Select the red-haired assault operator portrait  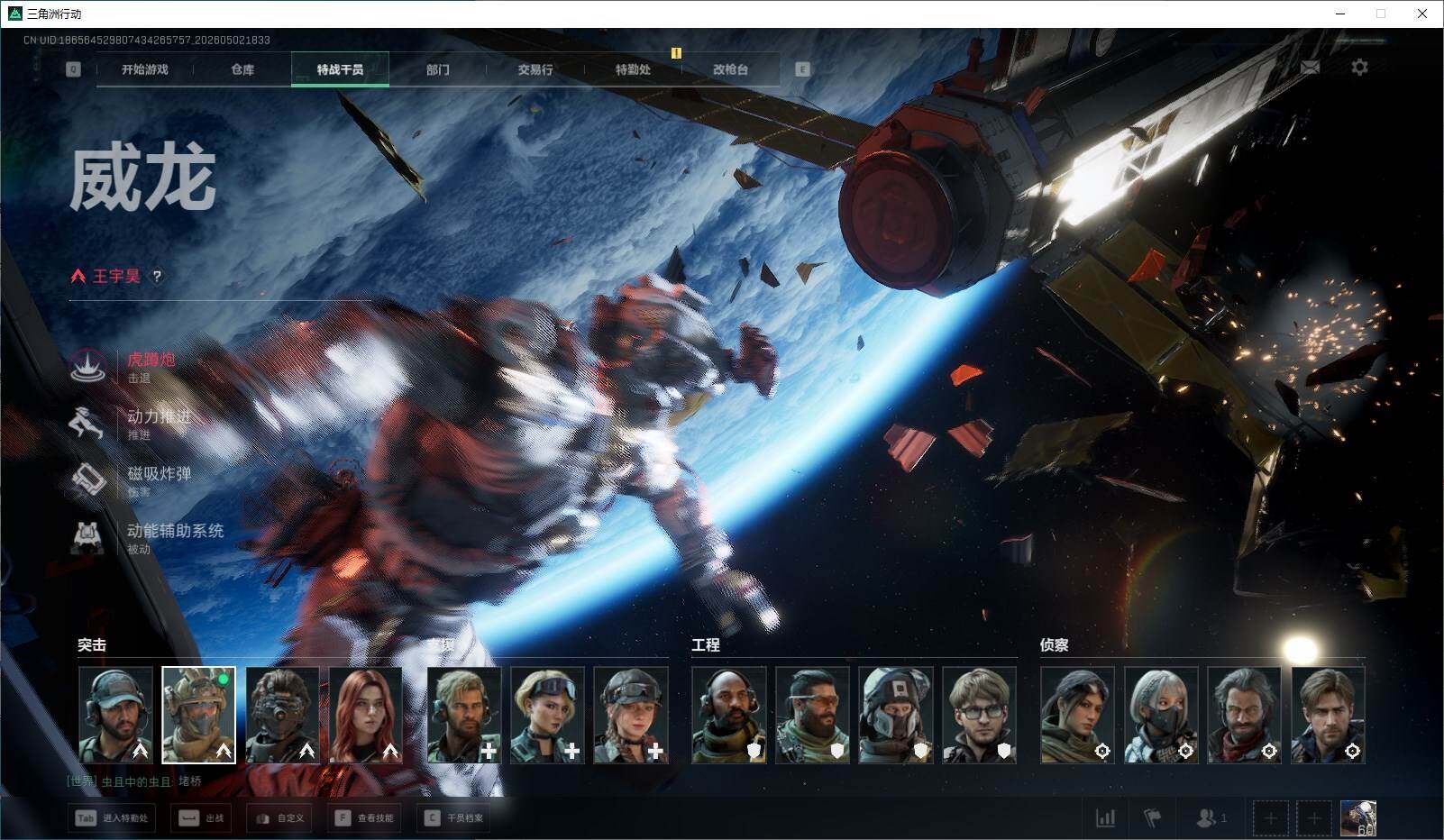[365, 716]
